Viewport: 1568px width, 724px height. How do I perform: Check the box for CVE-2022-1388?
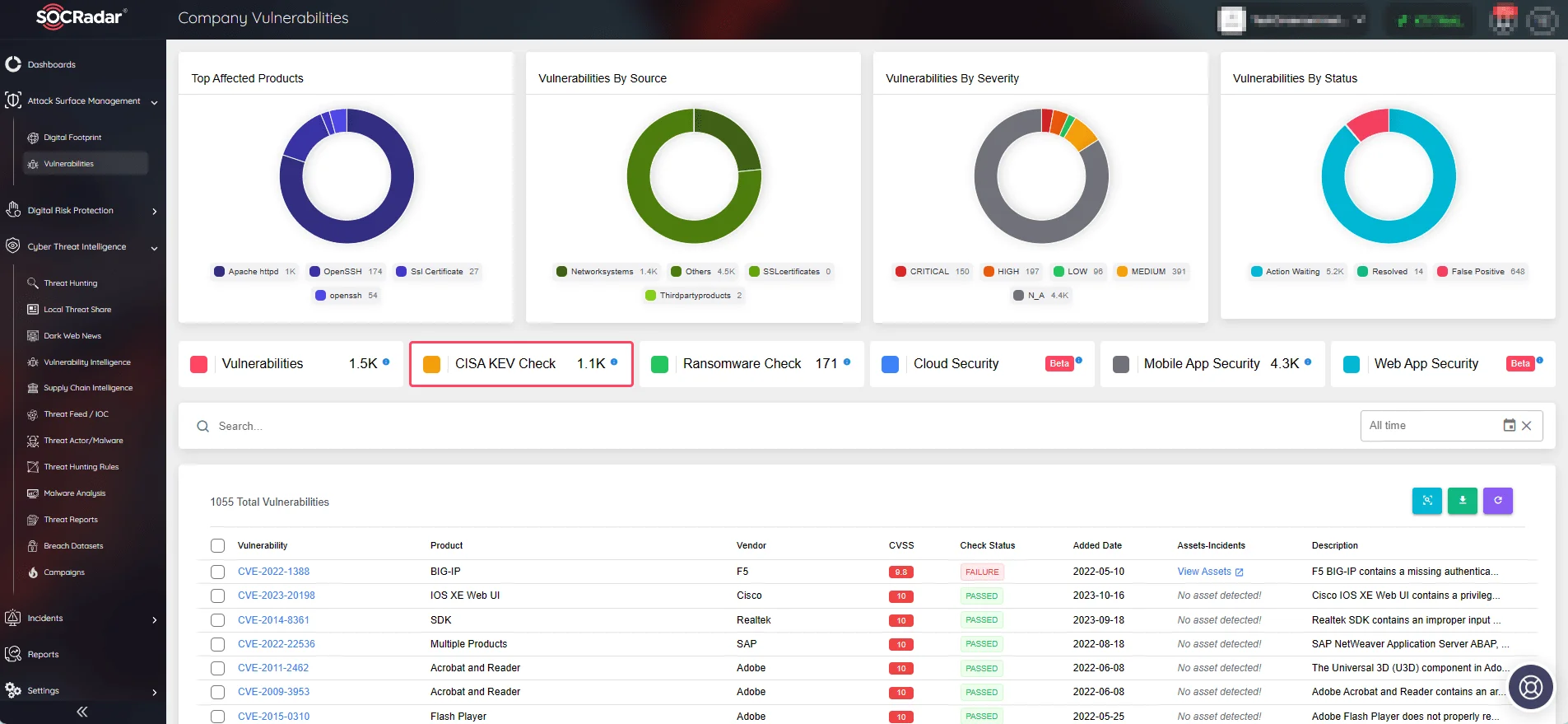coord(217,572)
